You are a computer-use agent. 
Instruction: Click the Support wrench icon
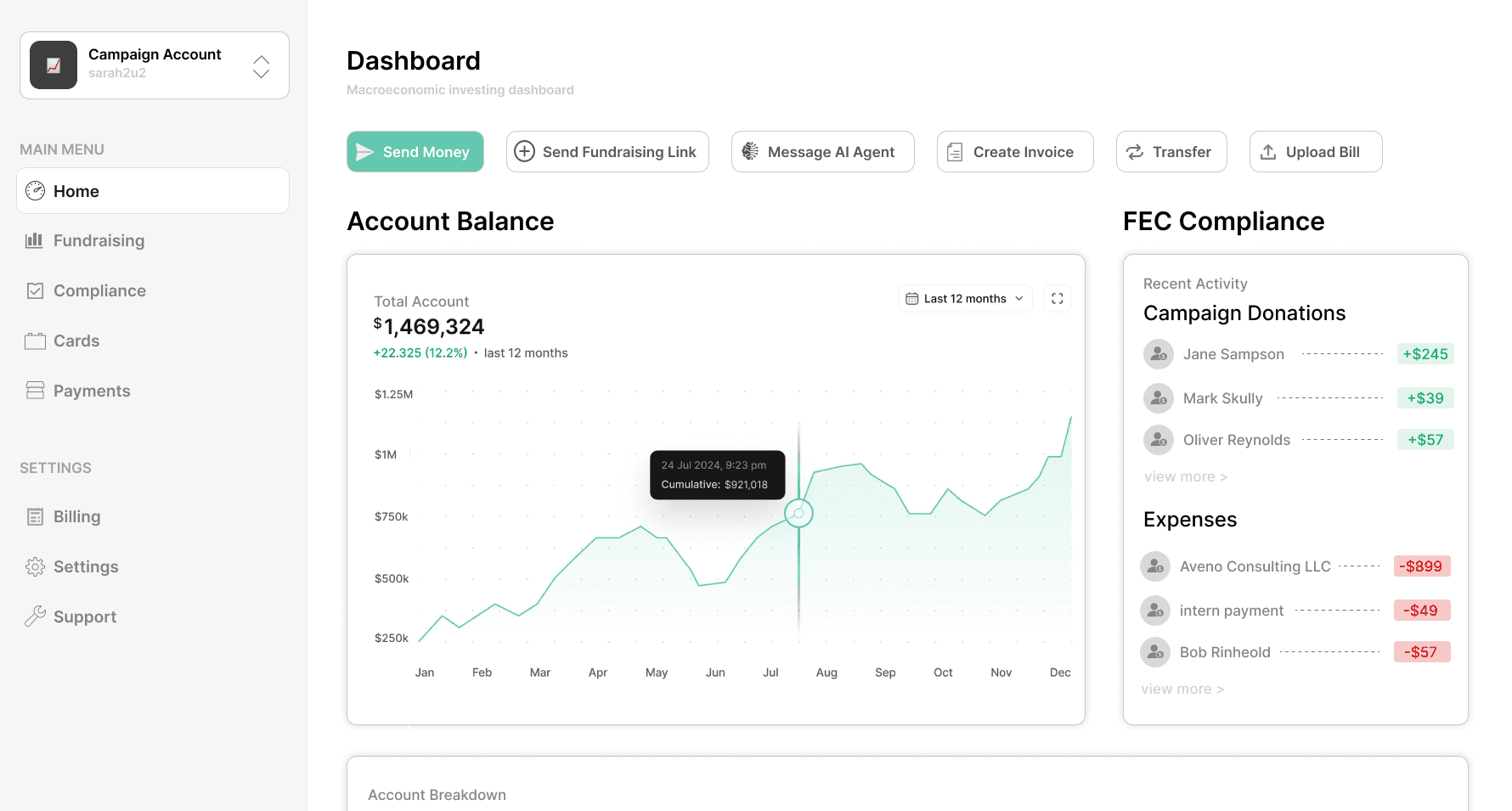35,616
